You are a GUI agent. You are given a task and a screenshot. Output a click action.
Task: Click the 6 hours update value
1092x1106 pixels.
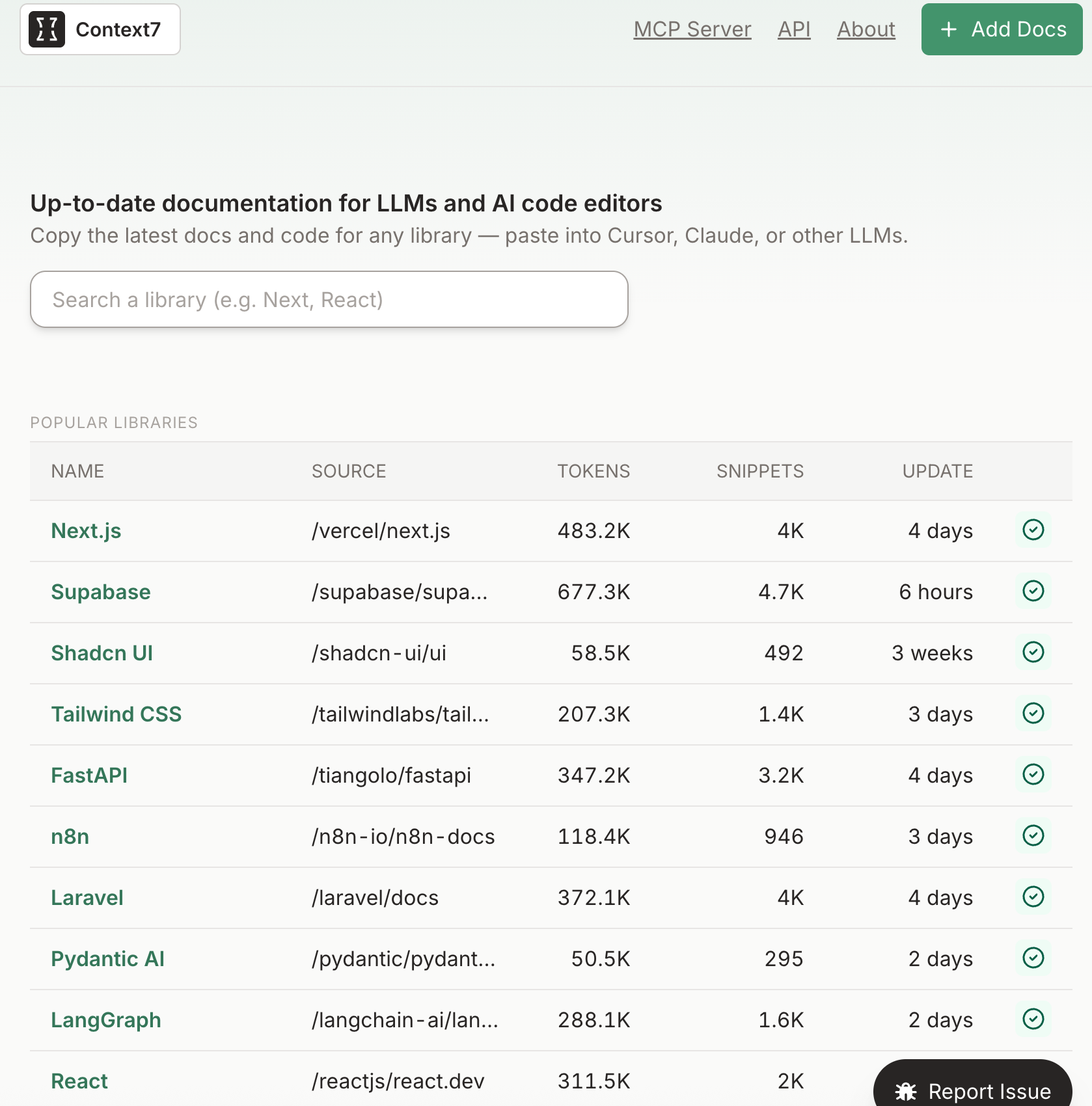(x=936, y=592)
